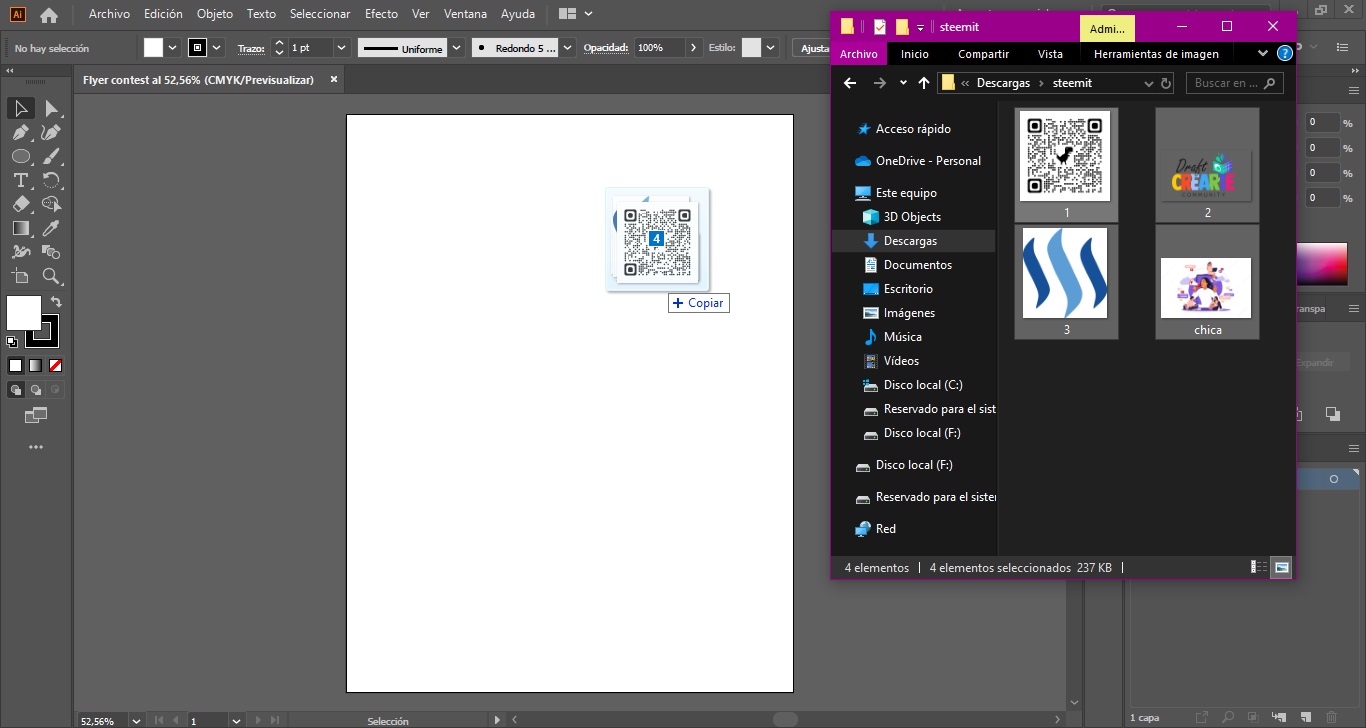This screenshot has height=728, width=1366.
Task: Set fill mode to solid Color
Action: pos(16,365)
